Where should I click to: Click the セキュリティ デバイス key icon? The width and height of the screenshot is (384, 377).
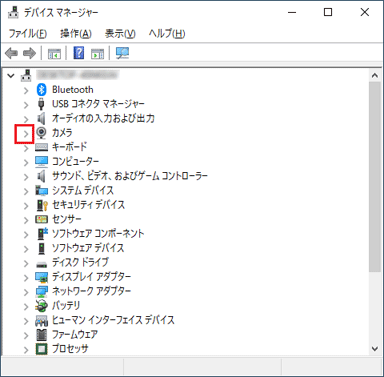point(42,205)
